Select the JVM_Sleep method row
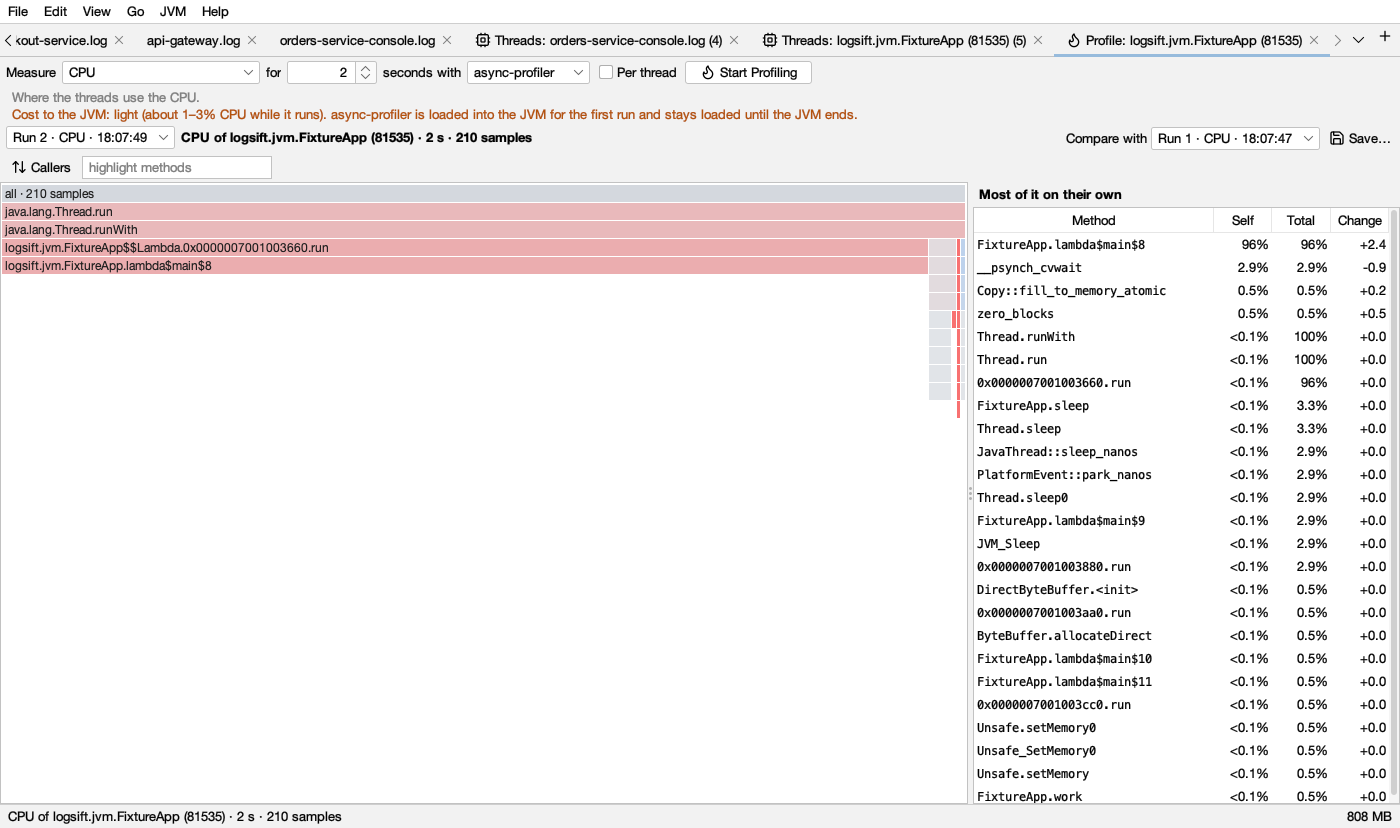The height and width of the screenshot is (828, 1400). click(x=1181, y=544)
